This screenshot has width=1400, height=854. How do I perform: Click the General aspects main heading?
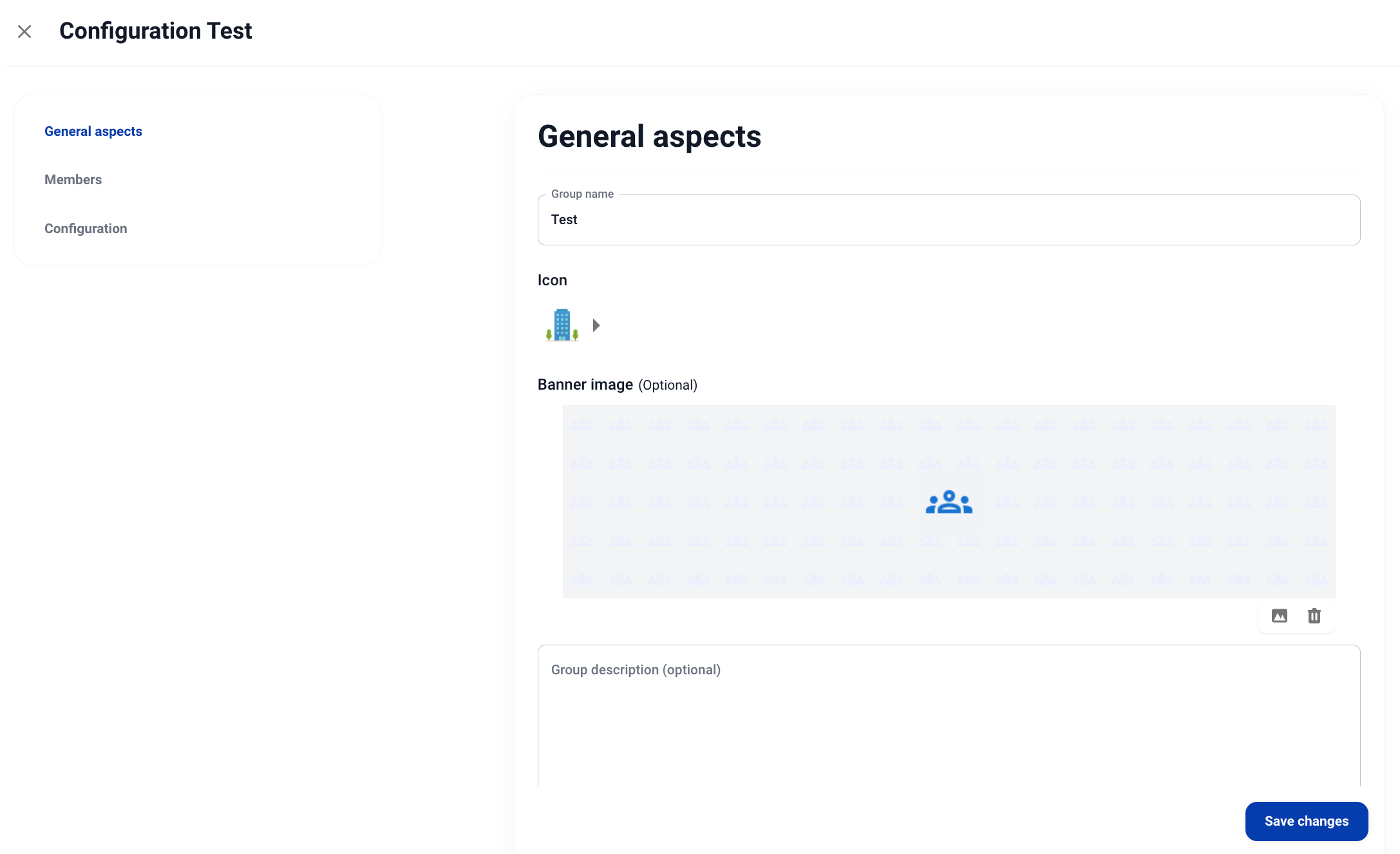(649, 137)
